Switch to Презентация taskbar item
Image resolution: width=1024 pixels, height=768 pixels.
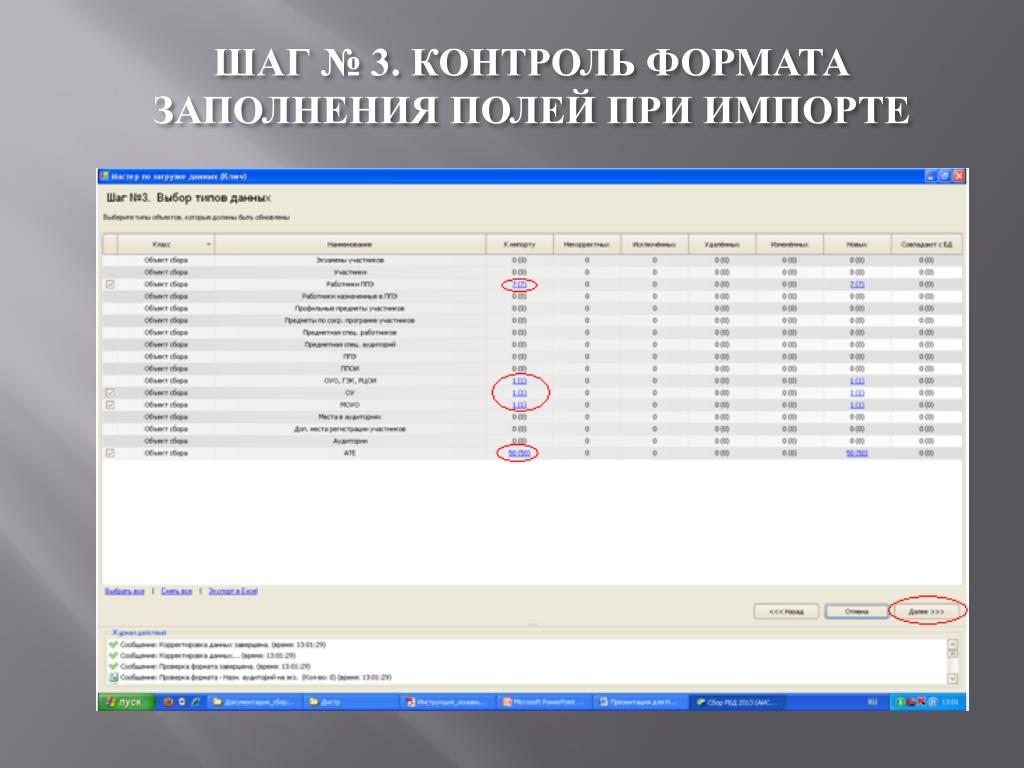click(641, 702)
